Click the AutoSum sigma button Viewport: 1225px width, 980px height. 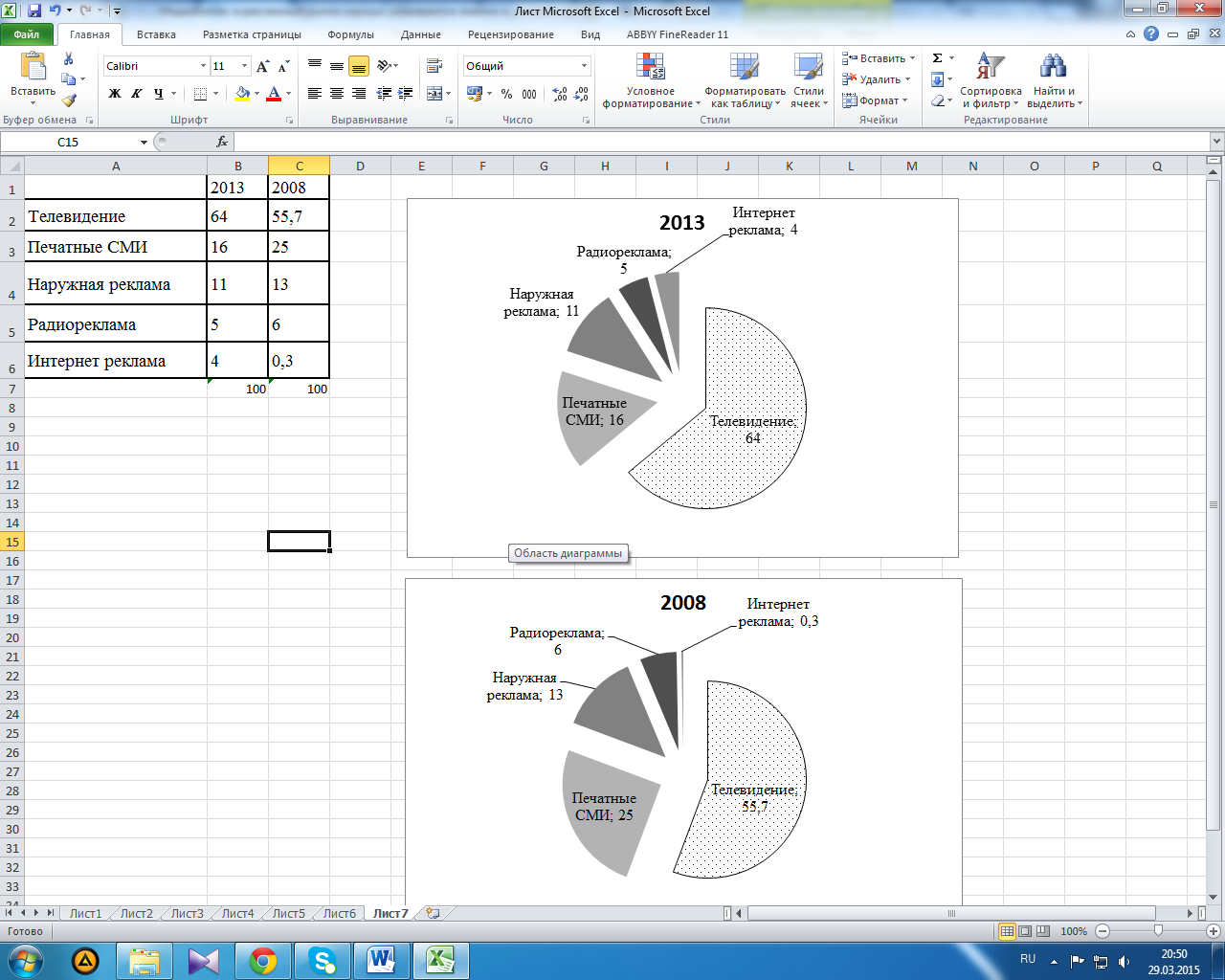click(x=938, y=58)
